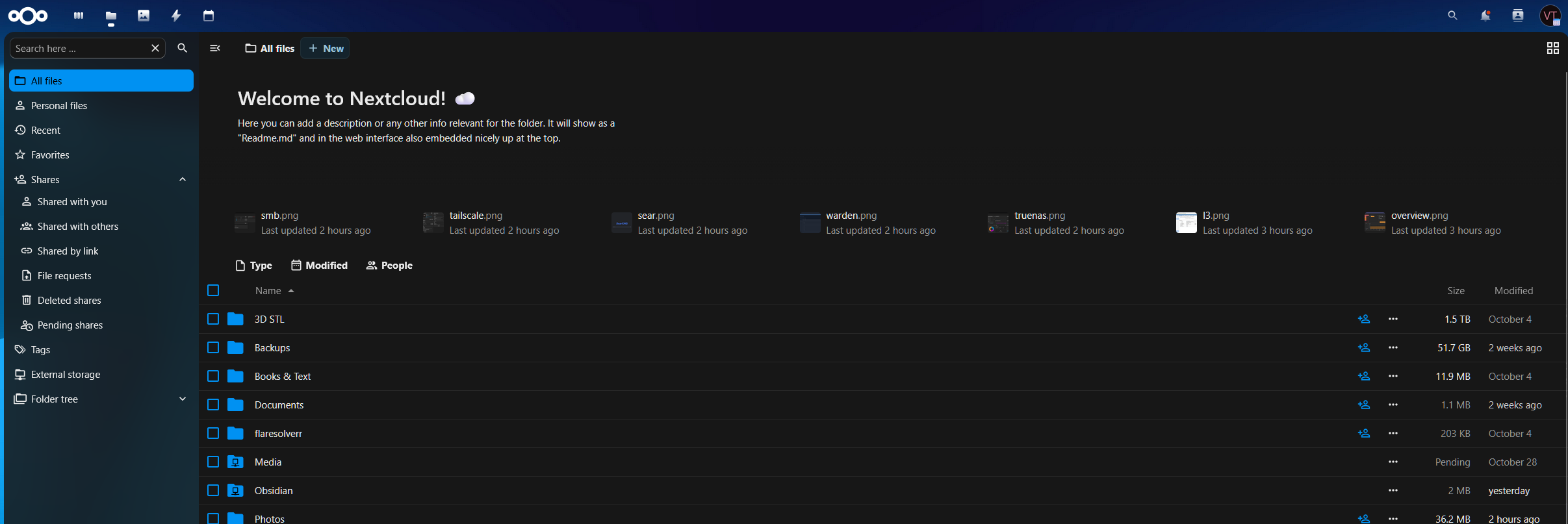This screenshot has width=1568, height=524.
Task: Open the Type filter dropdown
Action: 254,266
